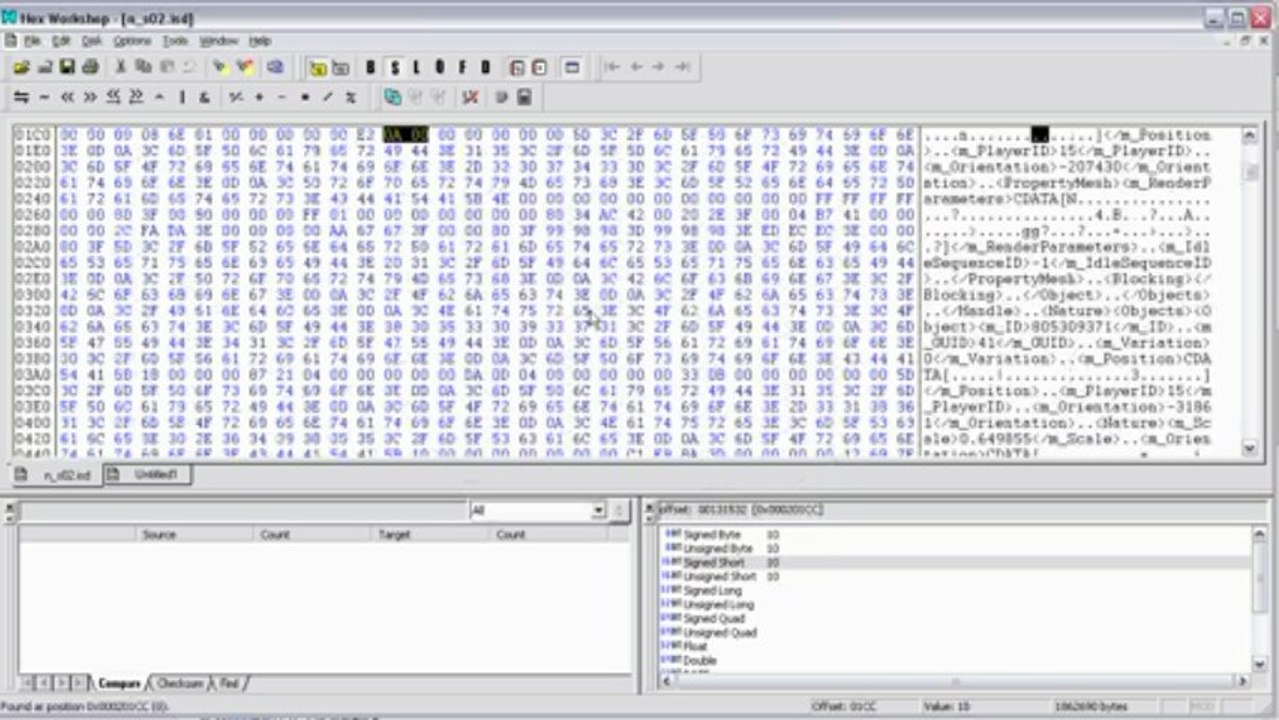Click the Save diskette icon
1279x720 pixels.
(x=67, y=67)
